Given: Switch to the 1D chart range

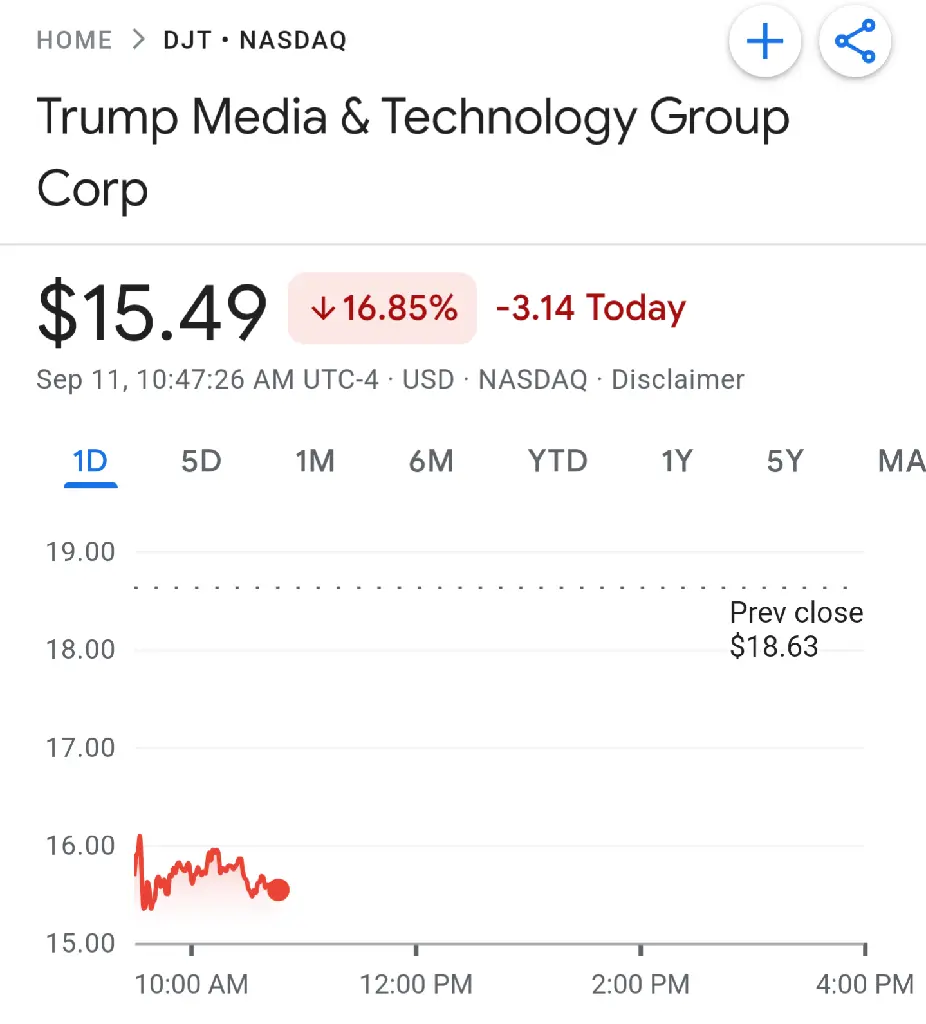Looking at the screenshot, I should [90, 462].
